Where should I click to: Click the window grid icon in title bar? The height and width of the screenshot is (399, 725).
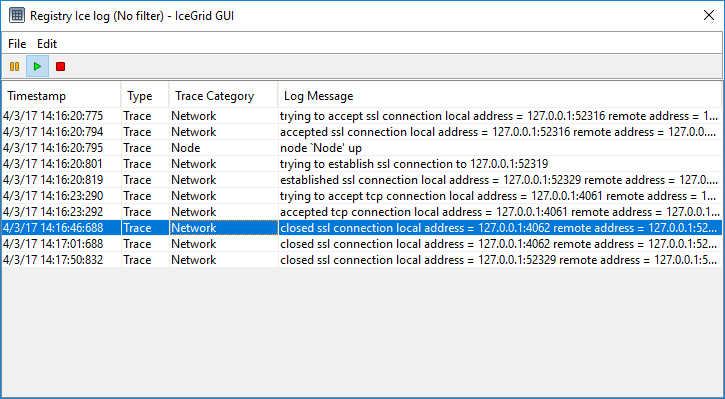pos(17,15)
